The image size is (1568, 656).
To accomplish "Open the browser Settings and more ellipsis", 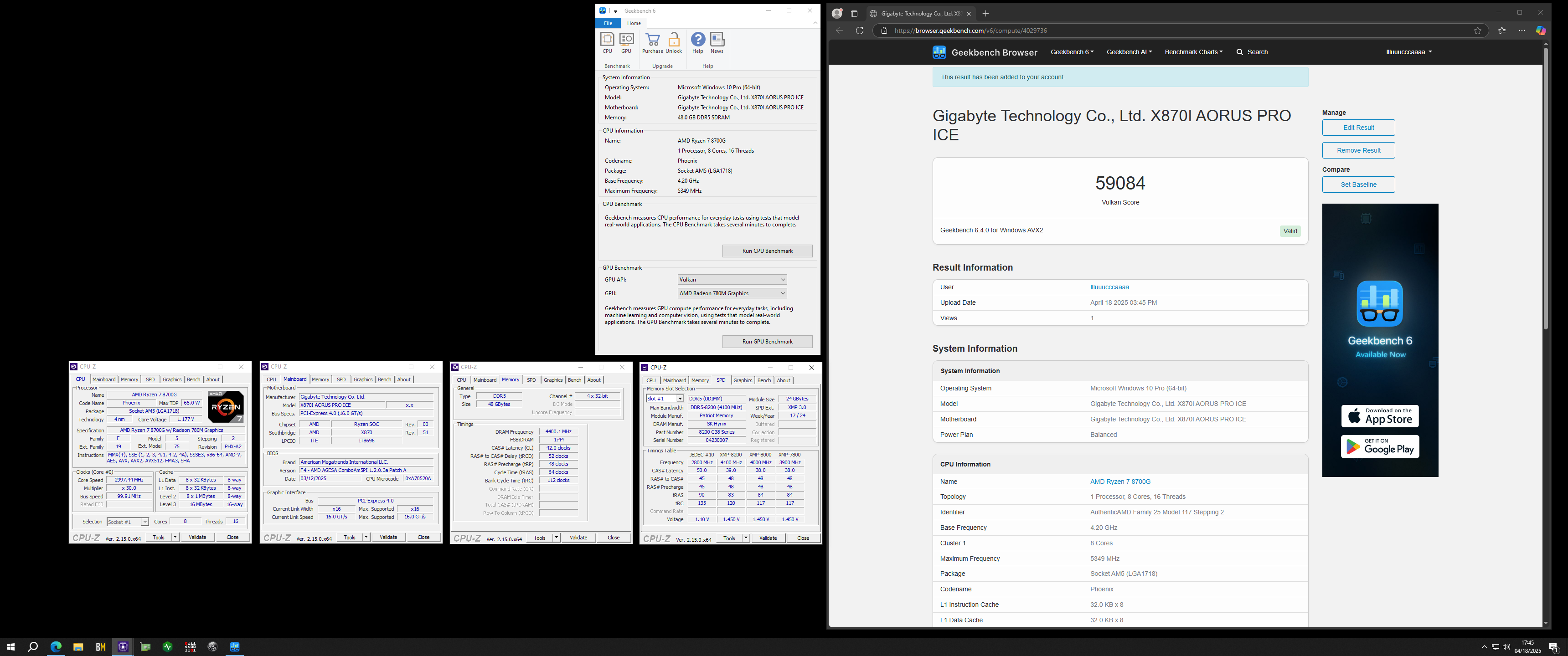I will click(x=1522, y=31).
